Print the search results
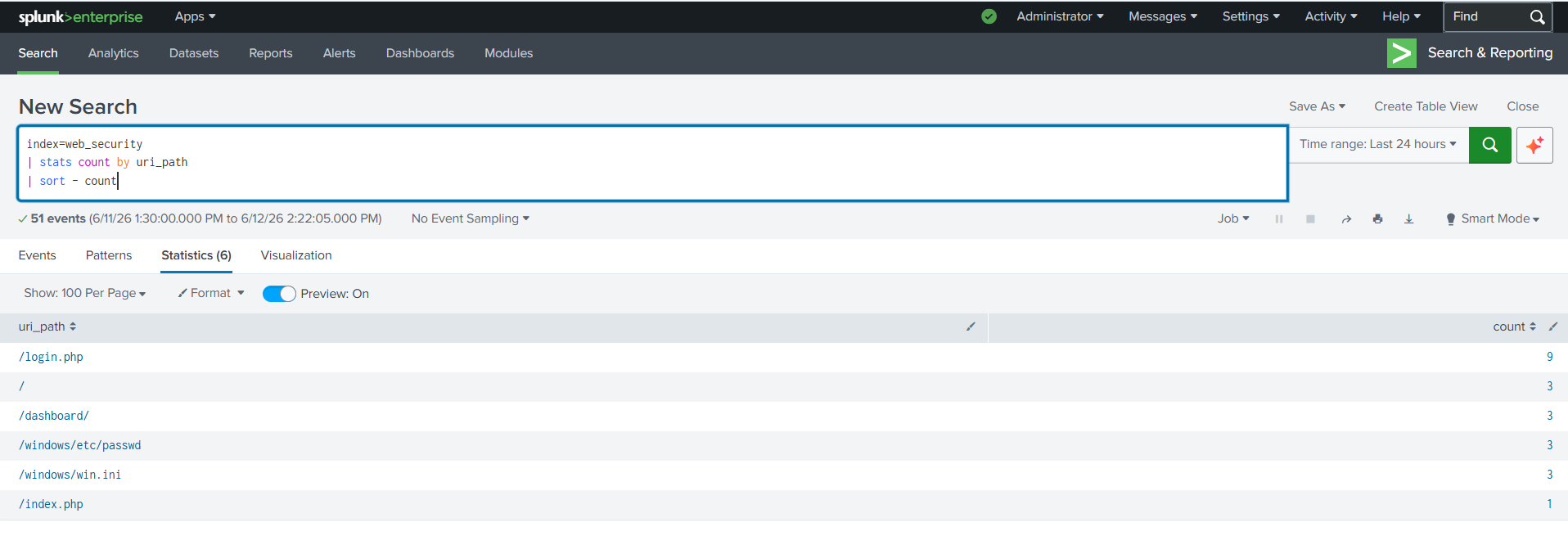 click(x=1377, y=219)
